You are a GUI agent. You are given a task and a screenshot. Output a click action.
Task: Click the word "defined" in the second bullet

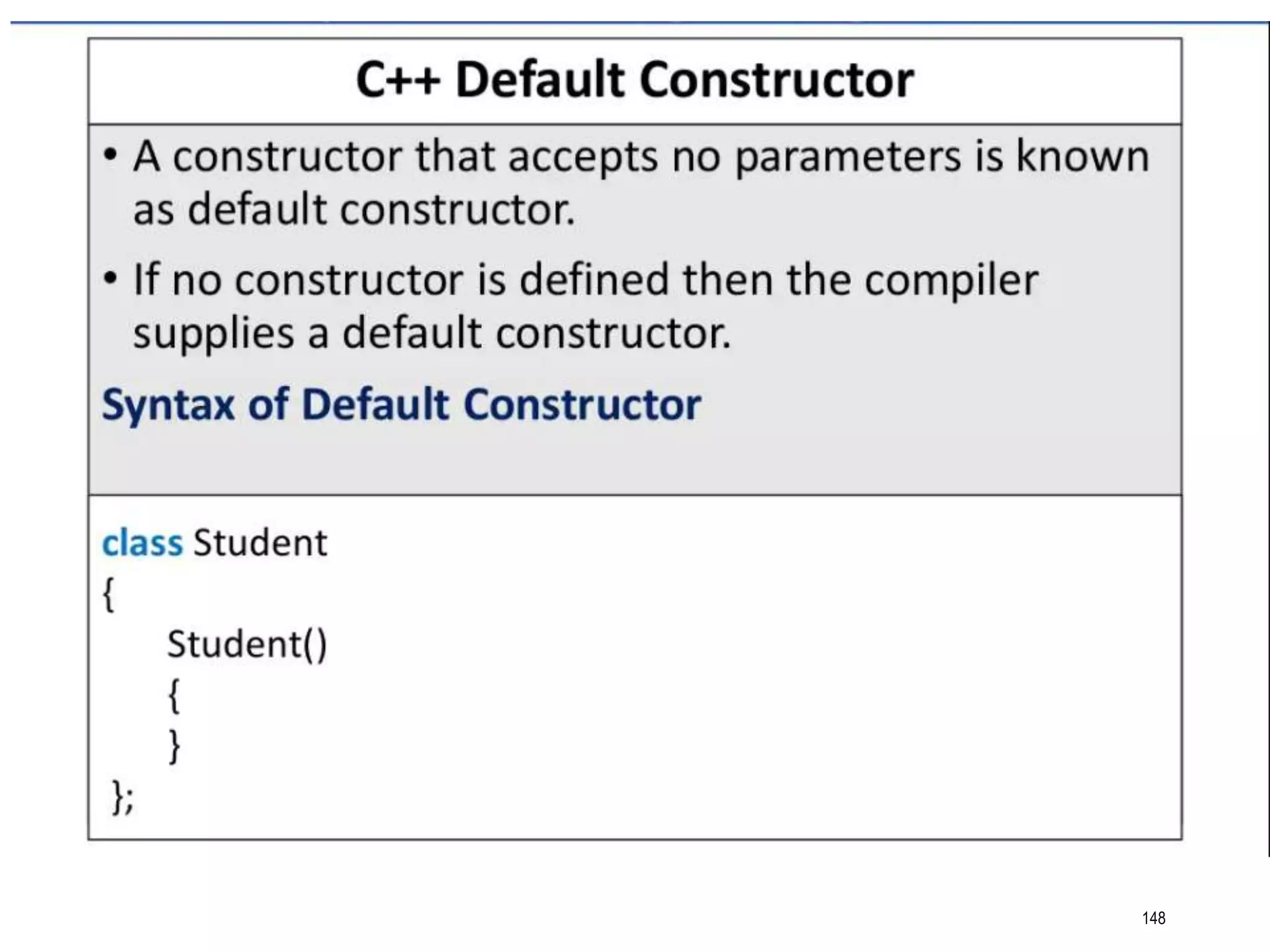click(x=593, y=280)
